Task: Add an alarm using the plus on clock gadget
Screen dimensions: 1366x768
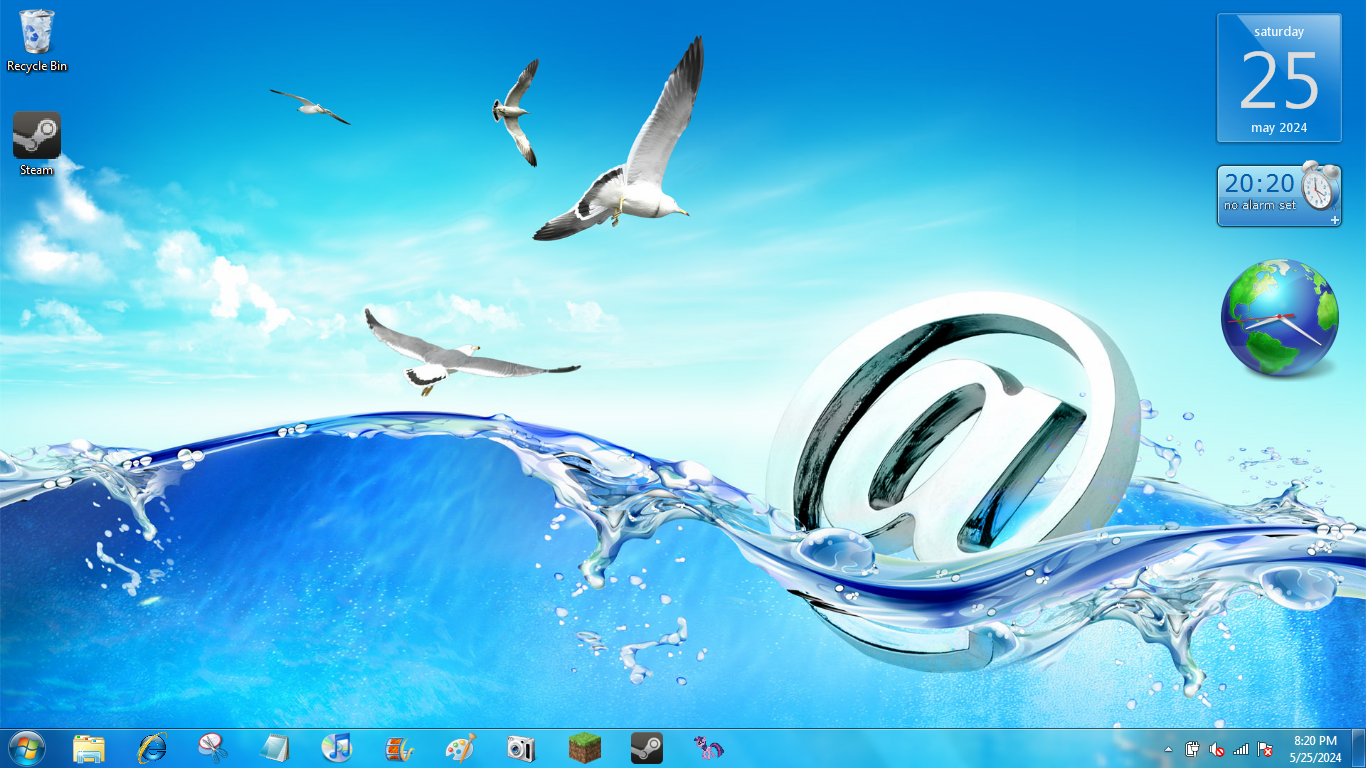Action: click(1334, 218)
